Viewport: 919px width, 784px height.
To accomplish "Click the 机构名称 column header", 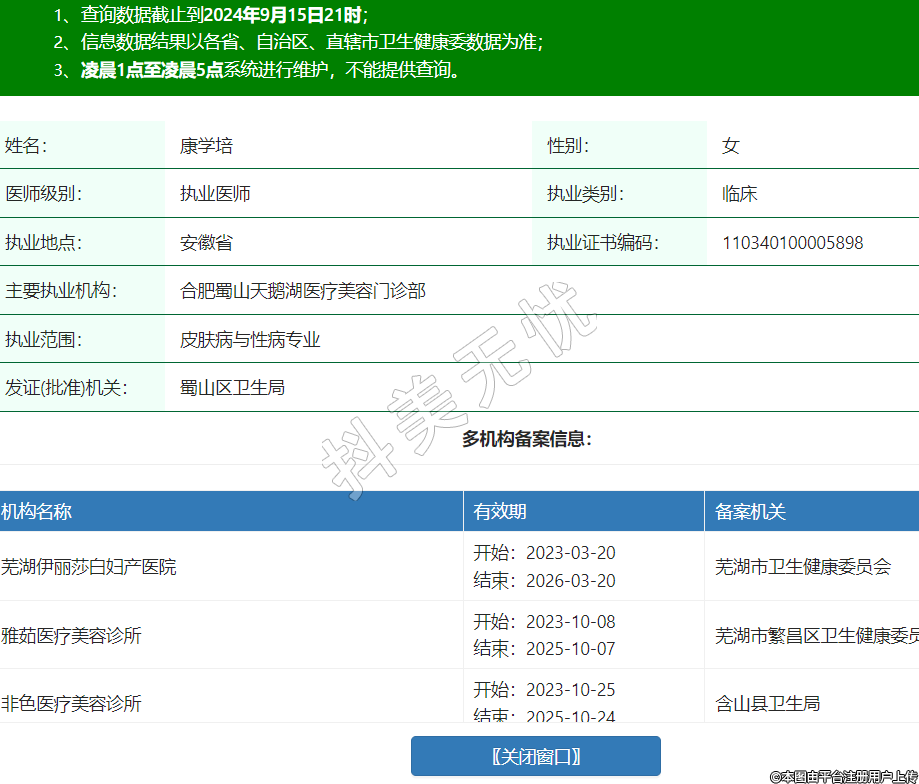I will click(37, 512).
